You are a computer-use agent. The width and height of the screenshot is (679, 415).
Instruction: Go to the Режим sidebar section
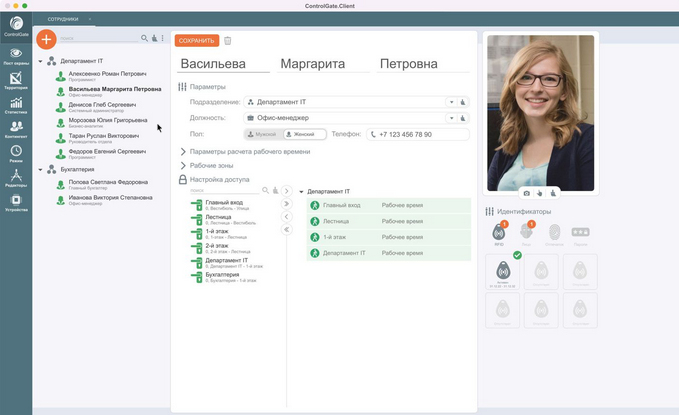tap(15, 153)
